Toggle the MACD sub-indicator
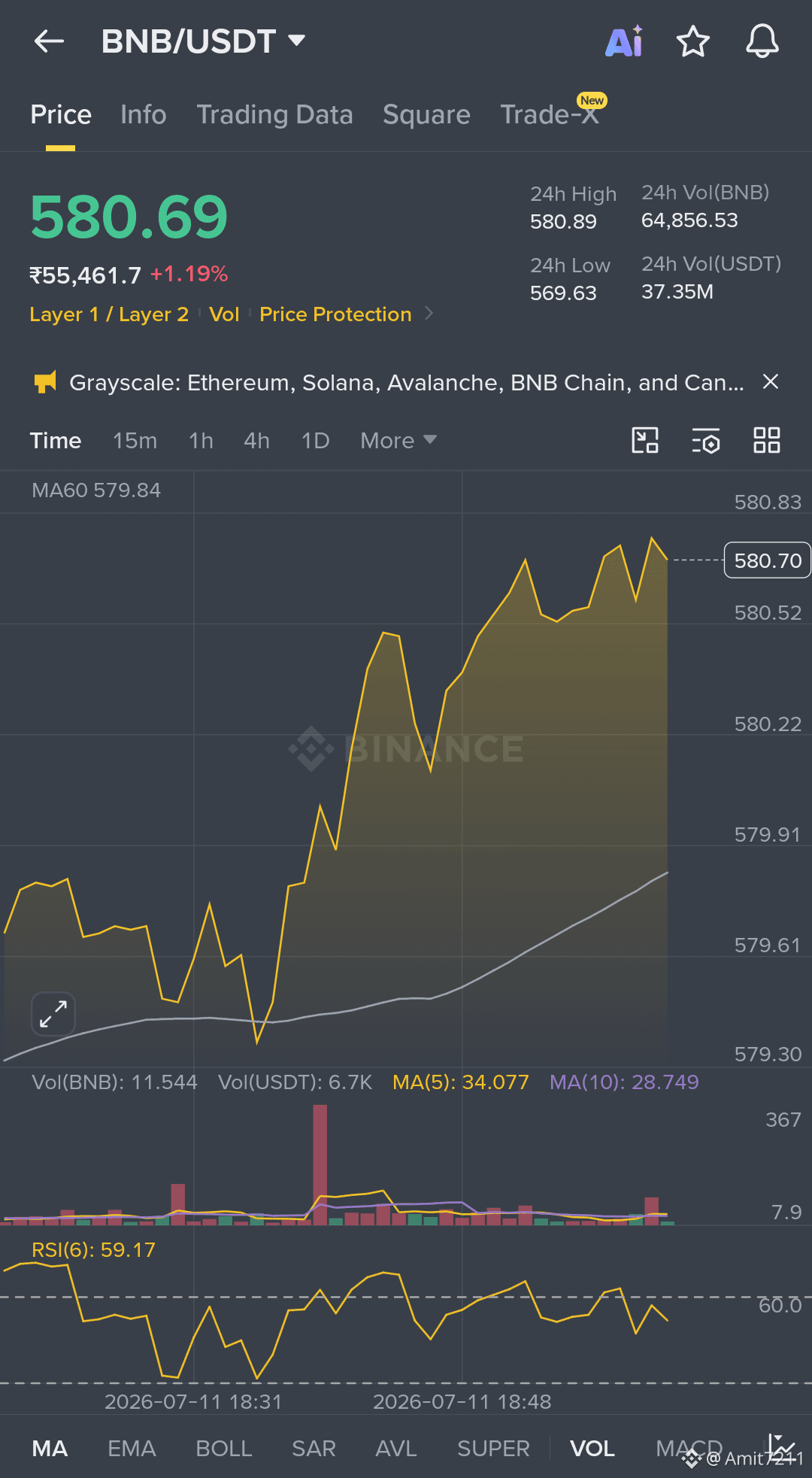 pos(689,1449)
